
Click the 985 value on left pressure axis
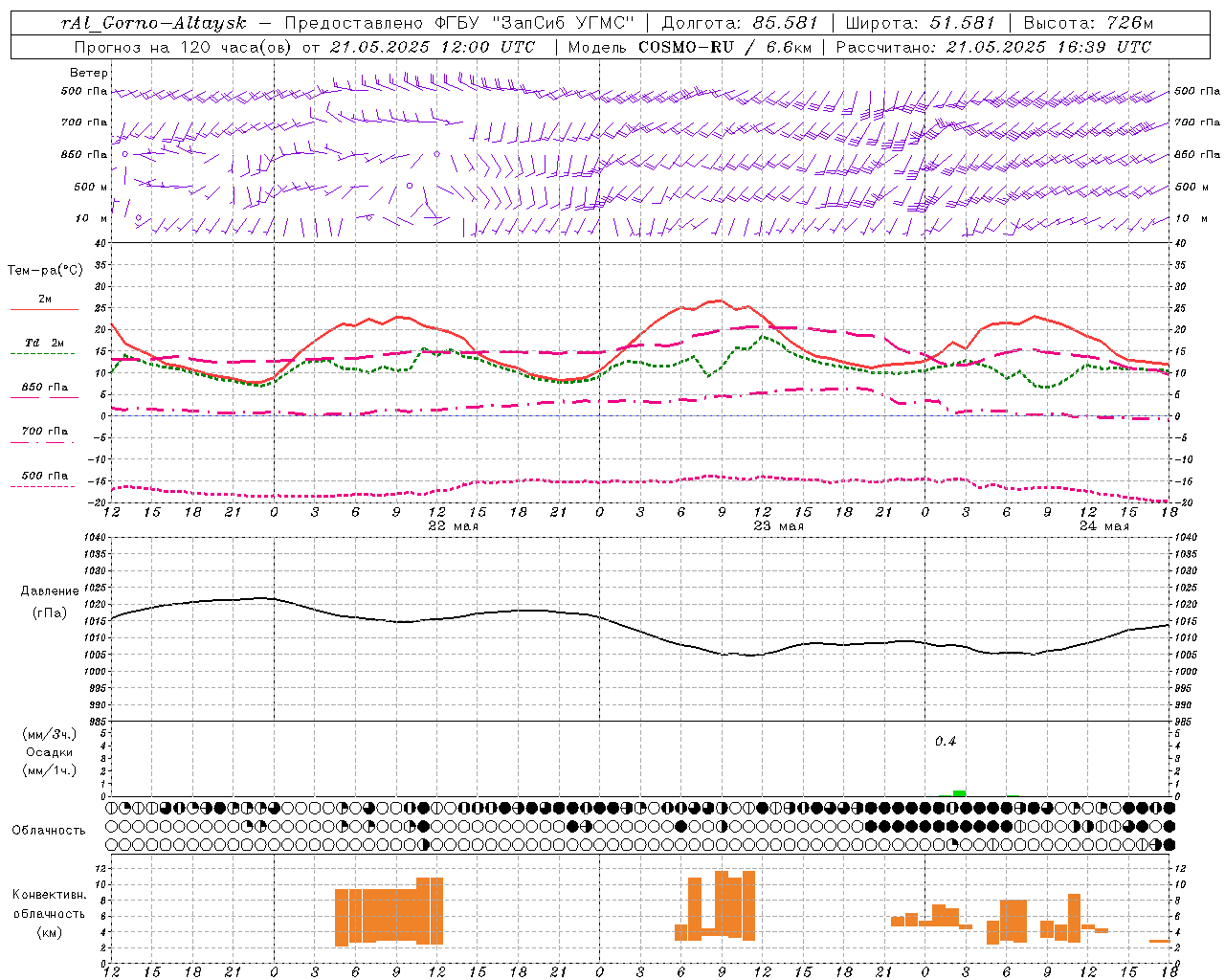coord(100,722)
